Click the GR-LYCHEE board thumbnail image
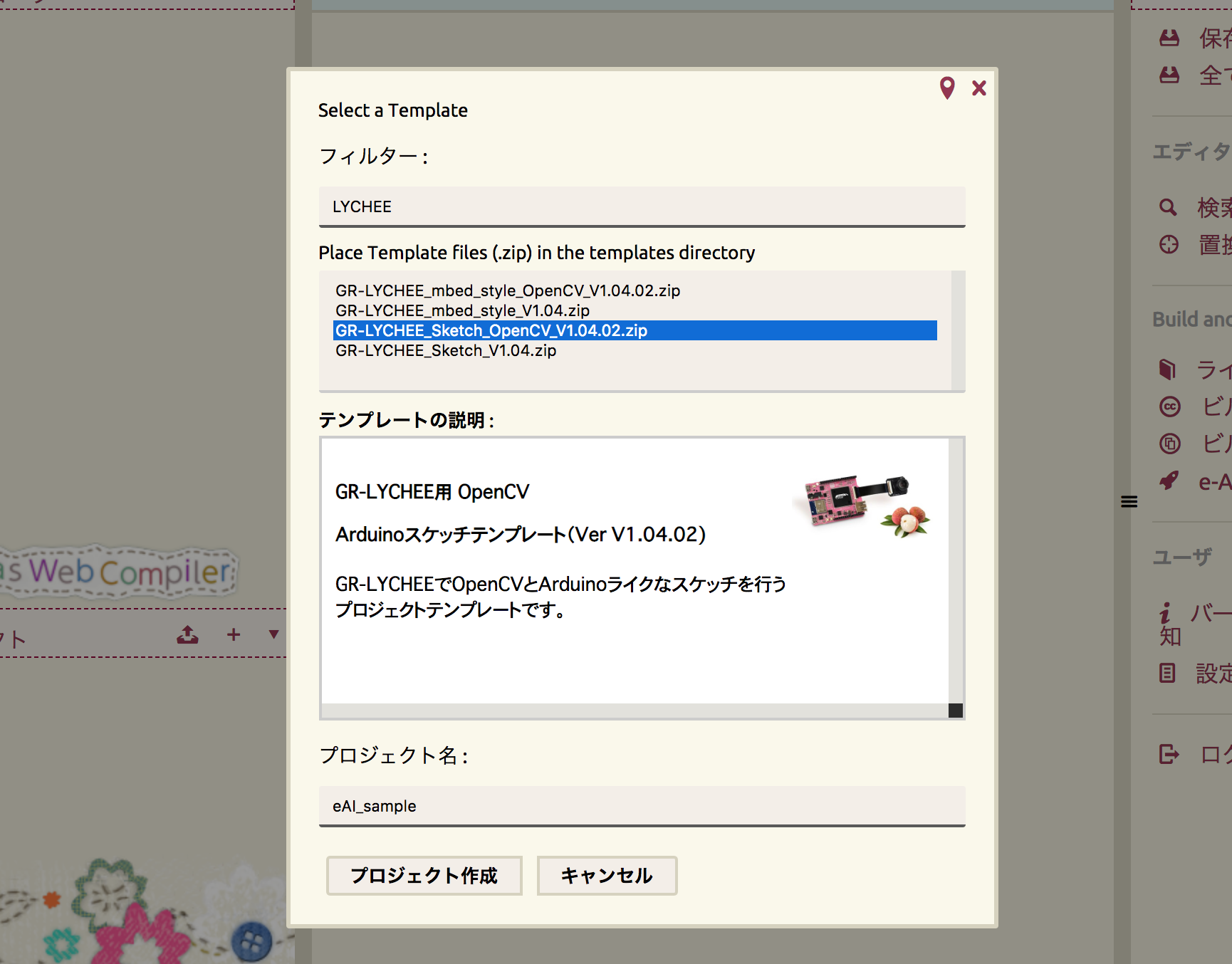The width and height of the screenshot is (1232, 964). (x=862, y=505)
